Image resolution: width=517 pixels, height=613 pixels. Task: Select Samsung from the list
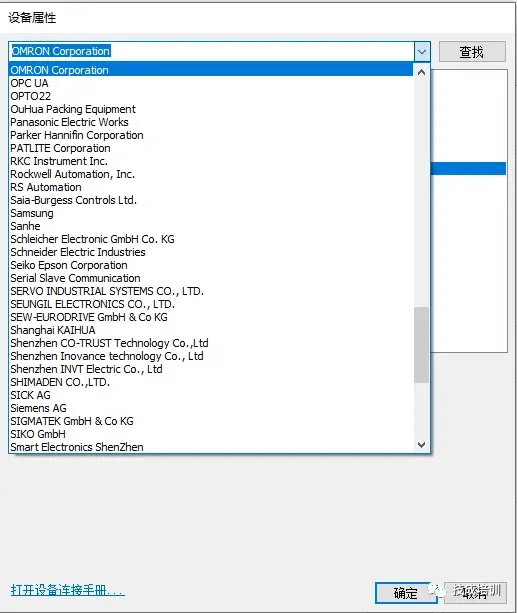click(211, 213)
